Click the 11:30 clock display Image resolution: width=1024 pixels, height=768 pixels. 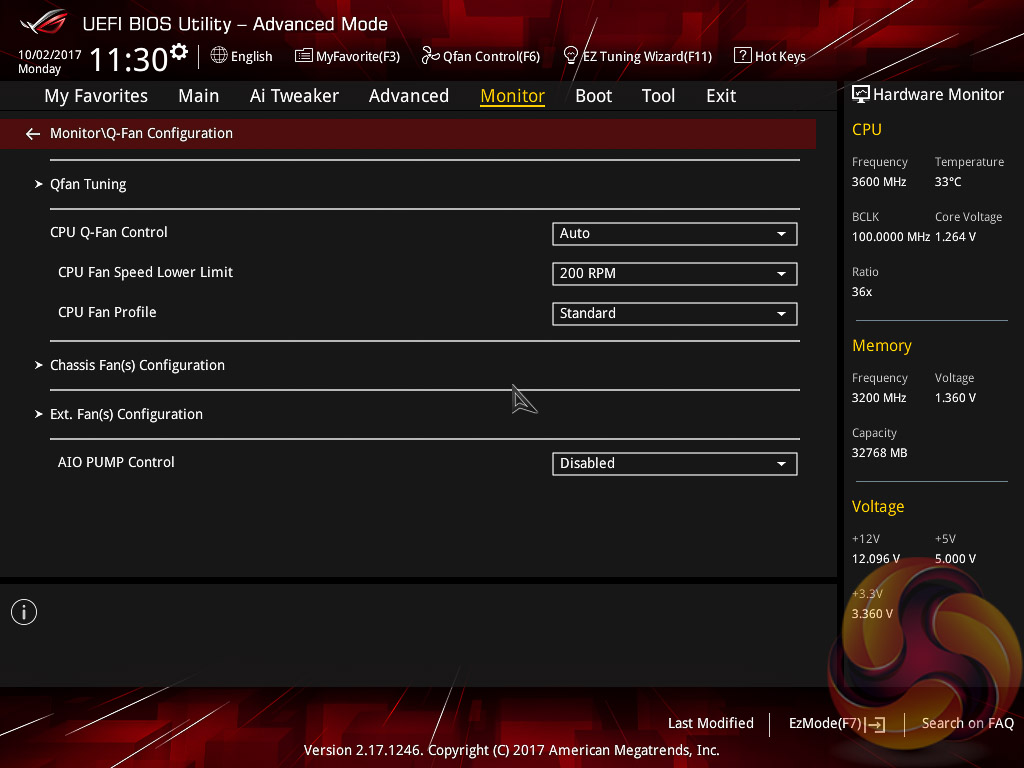point(129,59)
